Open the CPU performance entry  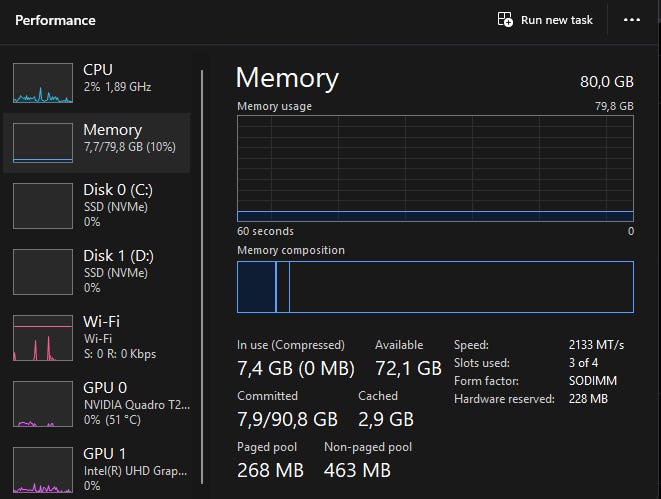tap(116, 78)
